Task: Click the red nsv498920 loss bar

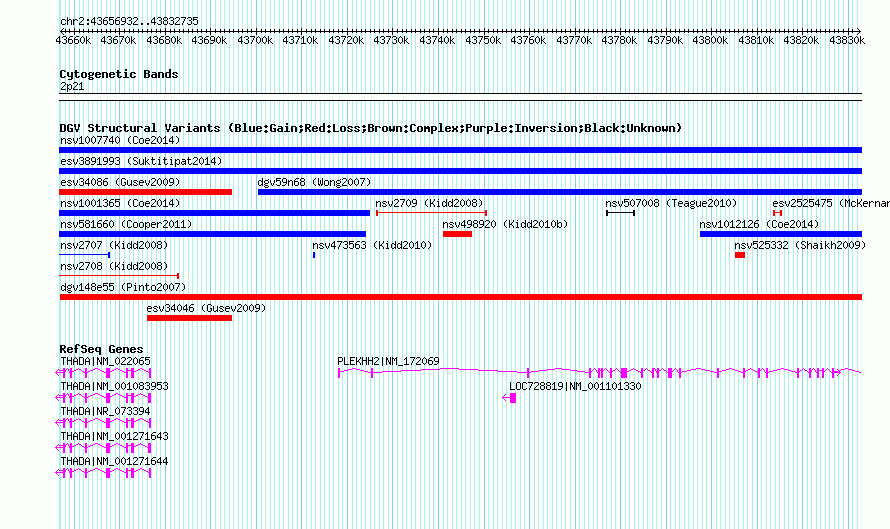Action: pos(457,234)
